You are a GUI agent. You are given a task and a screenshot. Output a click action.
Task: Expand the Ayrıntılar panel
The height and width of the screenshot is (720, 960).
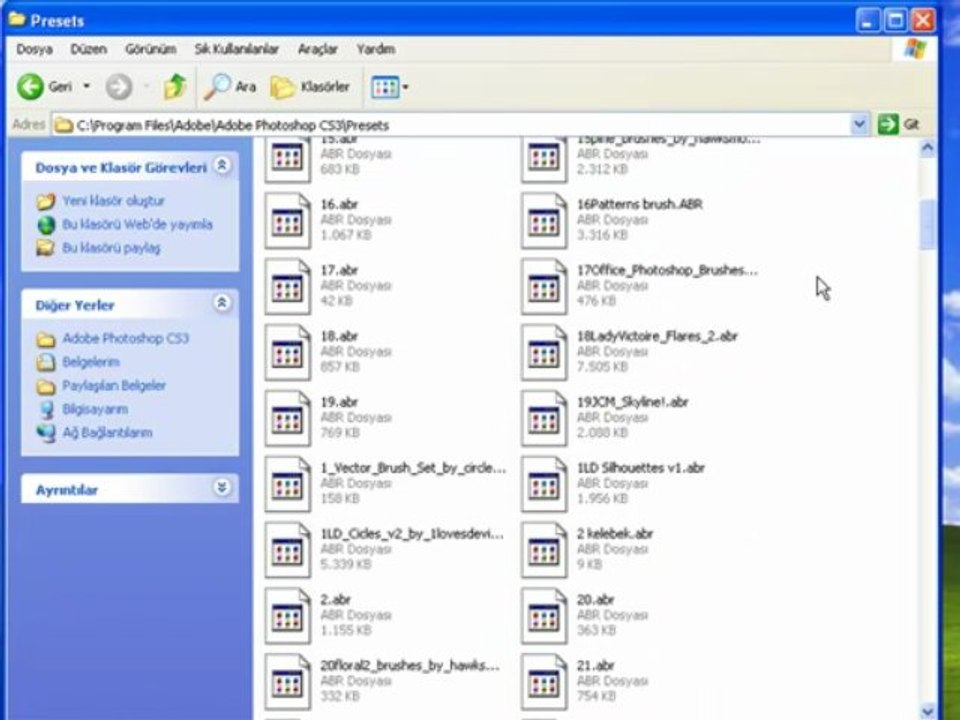pyautogui.click(x=222, y=487)
